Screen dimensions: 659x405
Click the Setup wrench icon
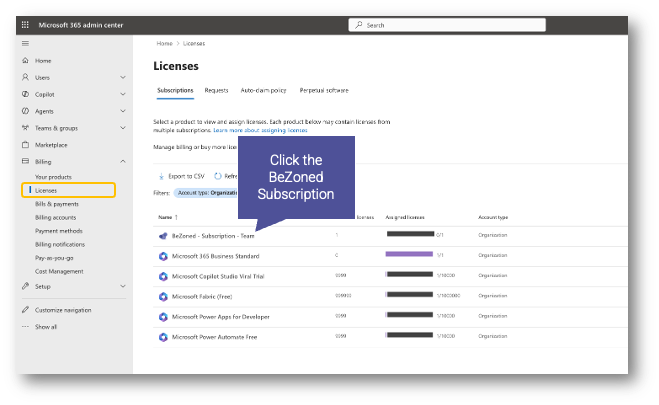25,286
